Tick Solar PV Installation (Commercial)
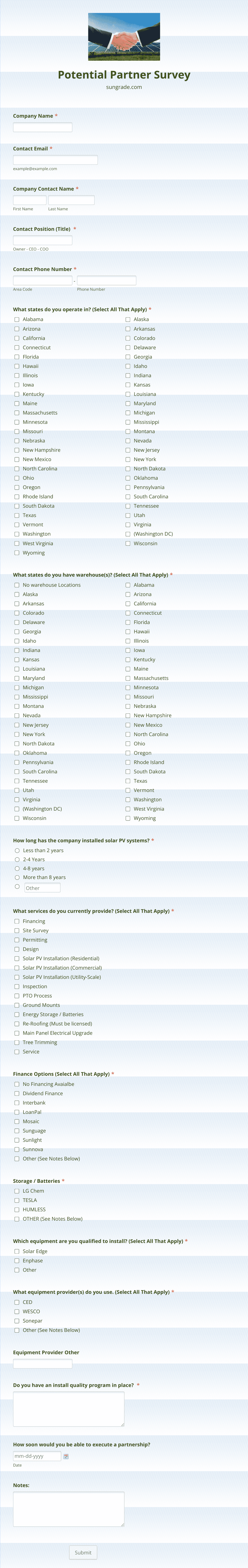Image resolution: width=248 pixels, height=1568 pixels. click(17, 968)
